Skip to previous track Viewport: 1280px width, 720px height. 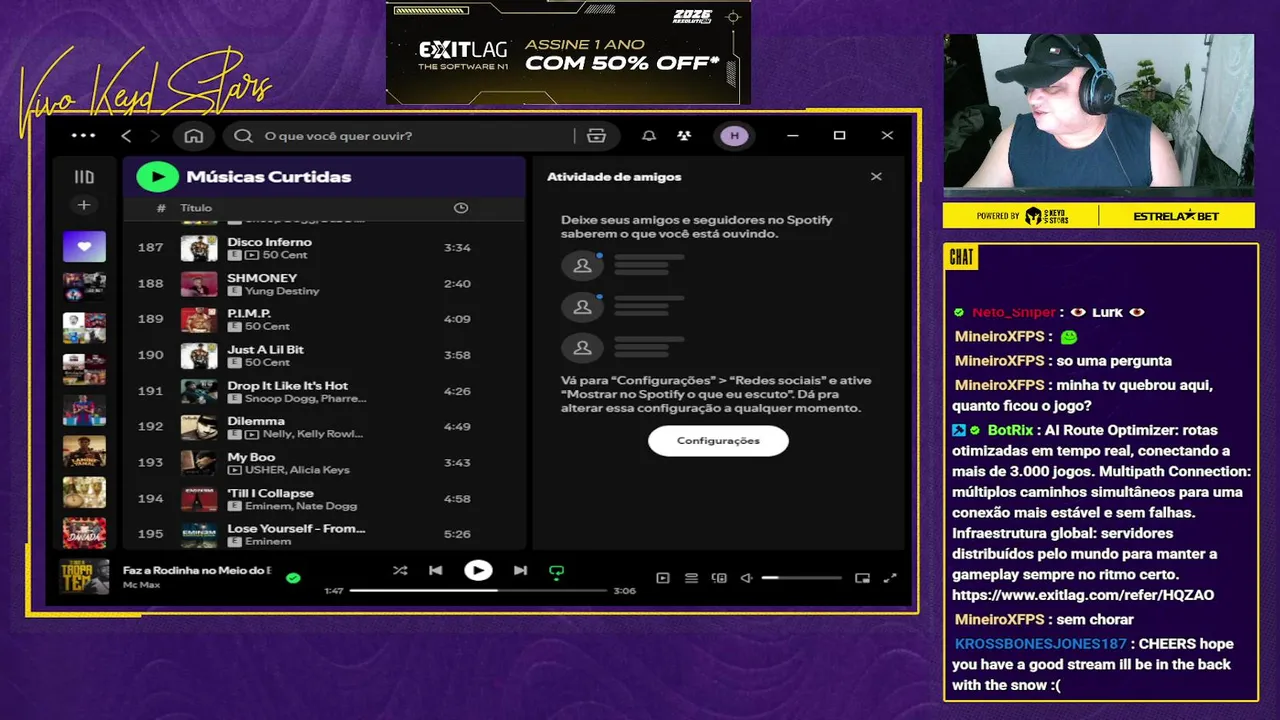(x=435, y=570)
